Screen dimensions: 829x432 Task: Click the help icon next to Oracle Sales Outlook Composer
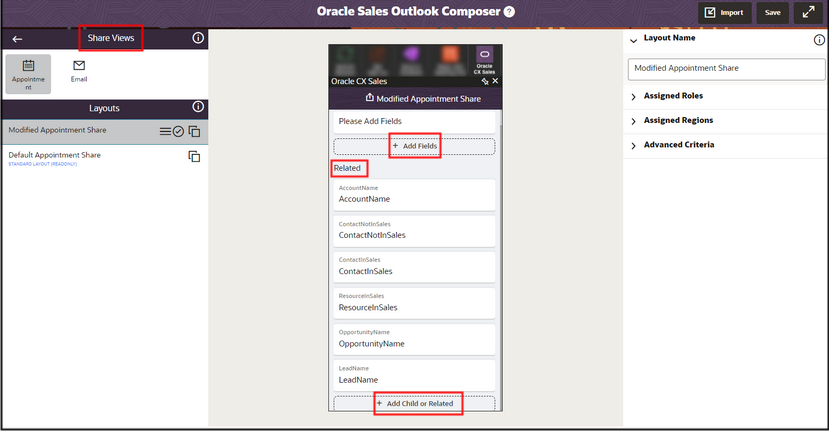click(x=509, y=12)
